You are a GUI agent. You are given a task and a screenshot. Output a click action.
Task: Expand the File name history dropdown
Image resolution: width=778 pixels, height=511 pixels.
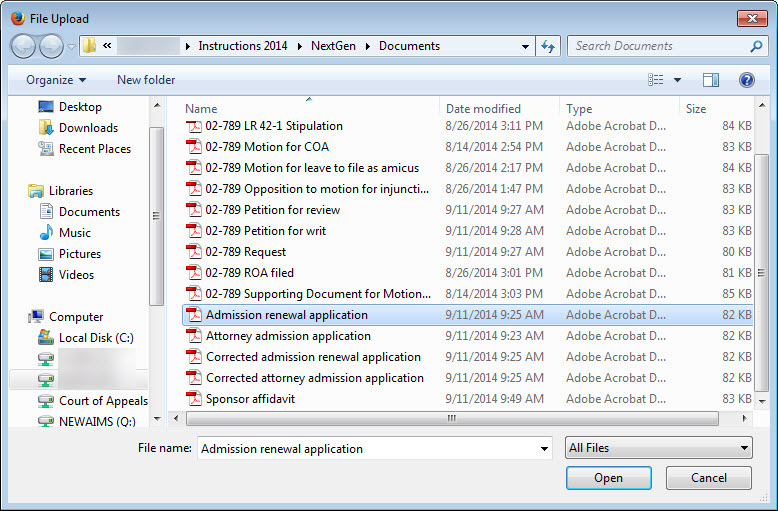(x=544, y=449)
